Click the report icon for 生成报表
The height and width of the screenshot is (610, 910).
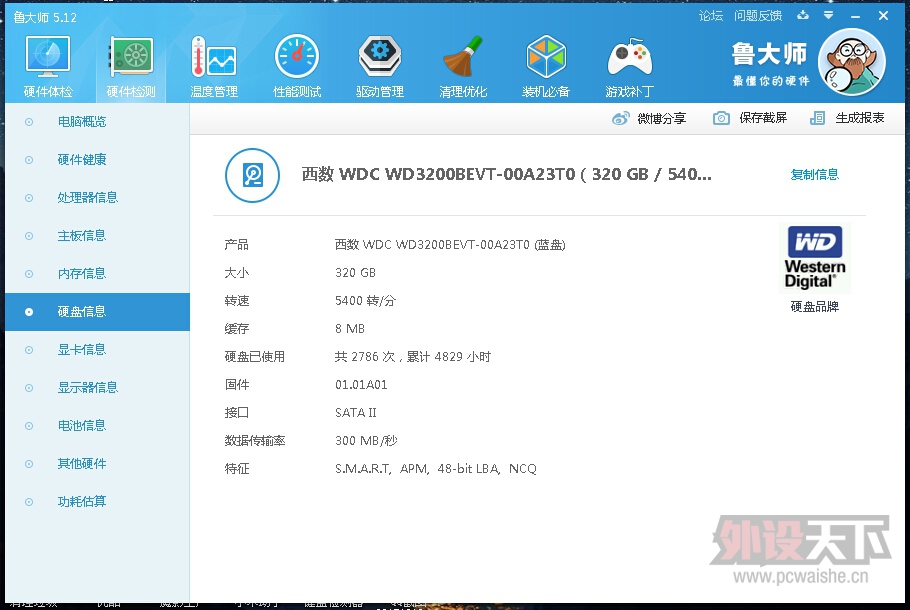pos(817,118)
